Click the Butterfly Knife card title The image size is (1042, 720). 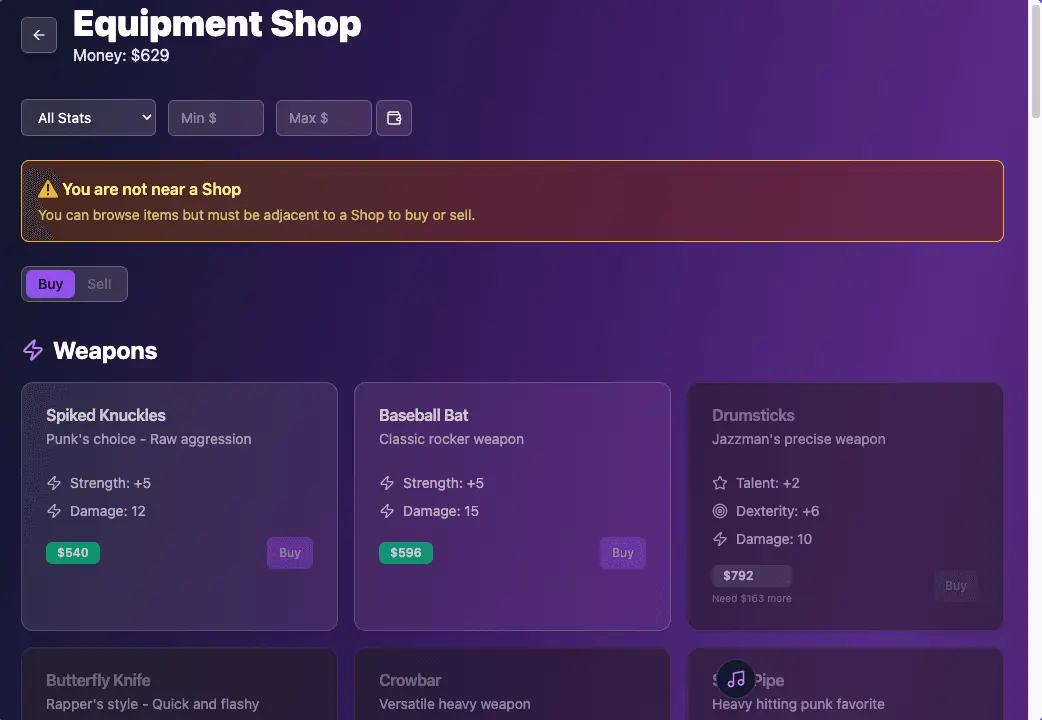pos(98,681)
